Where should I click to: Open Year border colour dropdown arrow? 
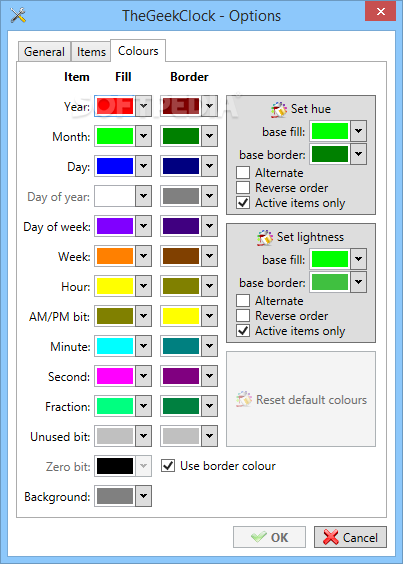tap(209, 106)
